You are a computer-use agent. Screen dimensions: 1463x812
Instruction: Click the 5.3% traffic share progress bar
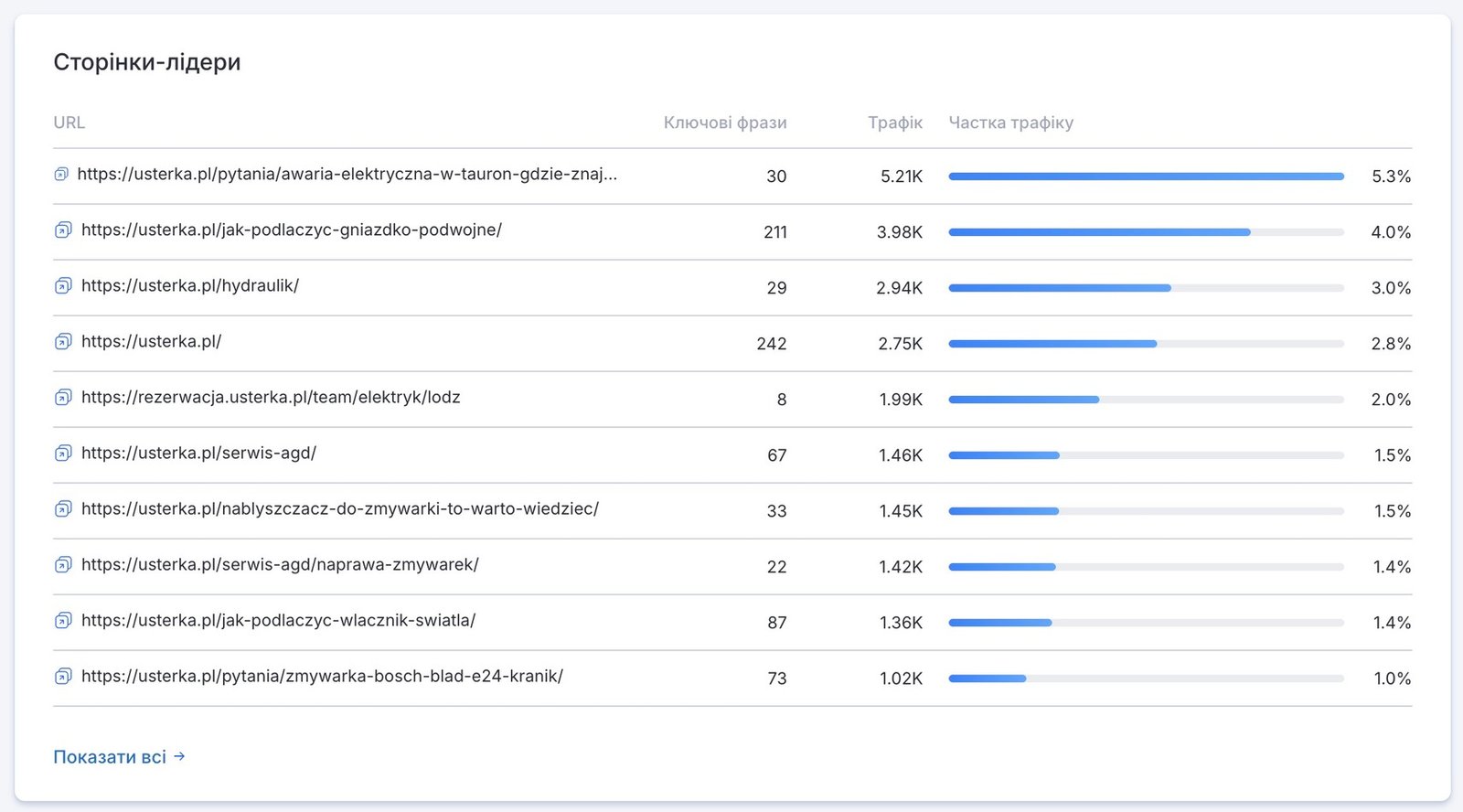point(1147,176)
